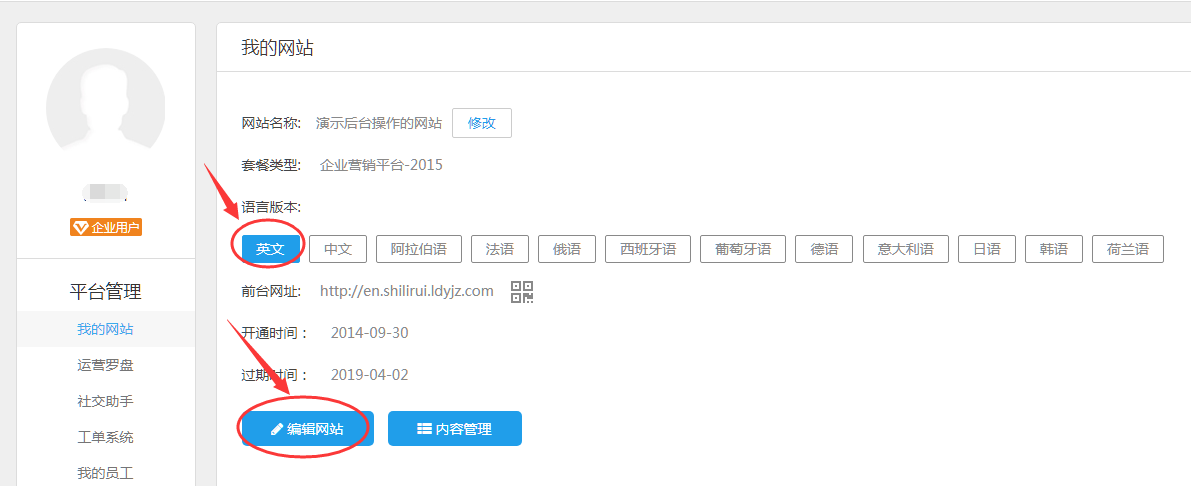Open 内容管理 content management
Screen dimensions: 1191x486
pos(454,429)
